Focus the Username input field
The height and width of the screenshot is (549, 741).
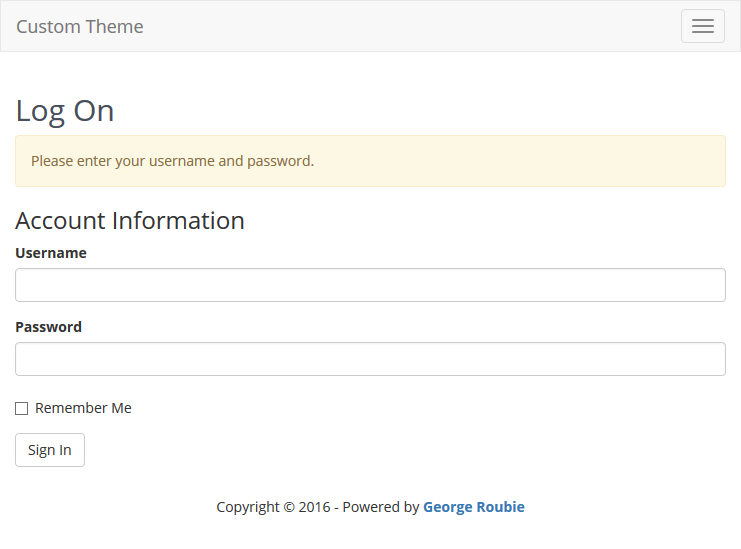[370, 285]
